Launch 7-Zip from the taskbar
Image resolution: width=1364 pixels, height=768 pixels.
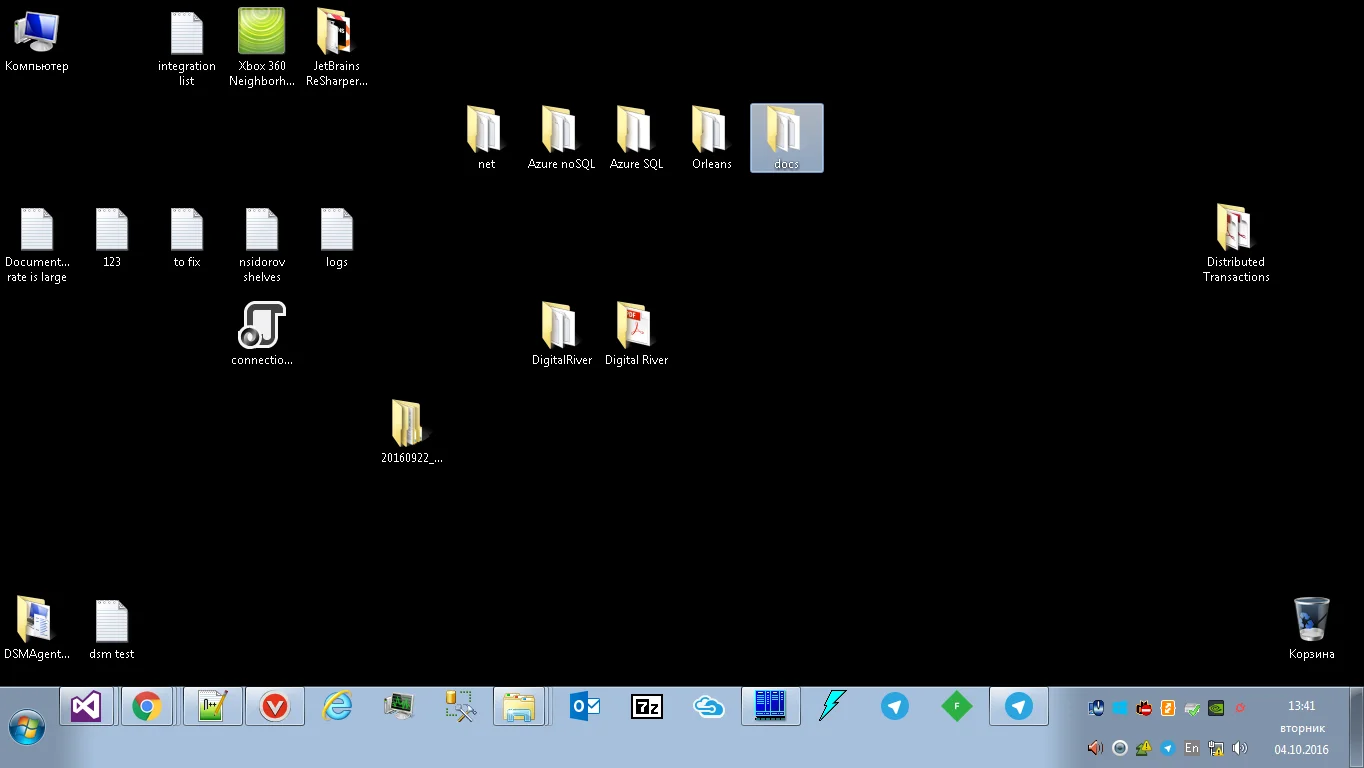(646, 707)
